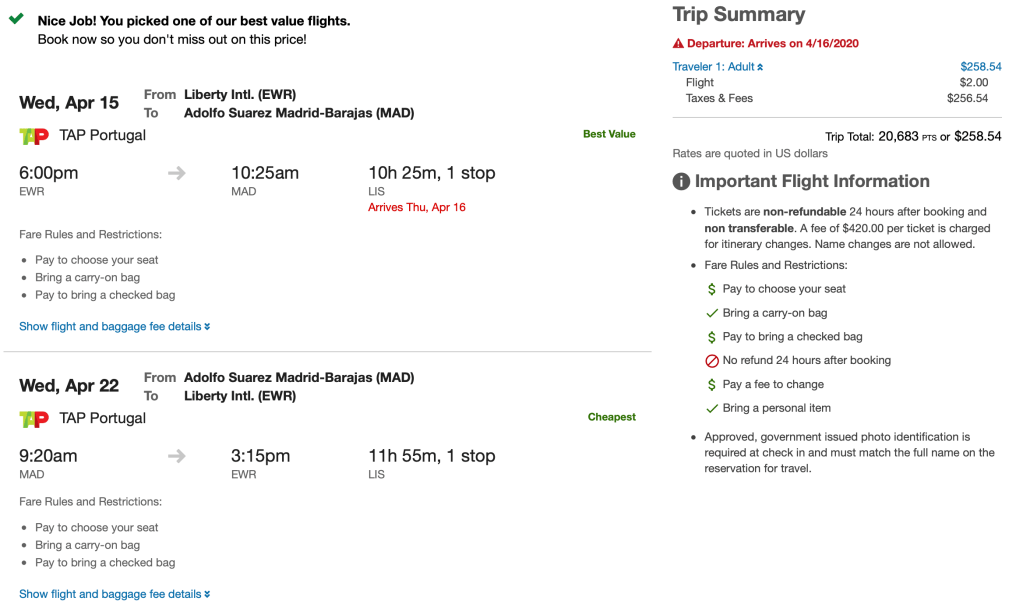Click the Cheapest label on return flight
The width and height of the screenshot is (1023, 615).
(x=612, y=417)
